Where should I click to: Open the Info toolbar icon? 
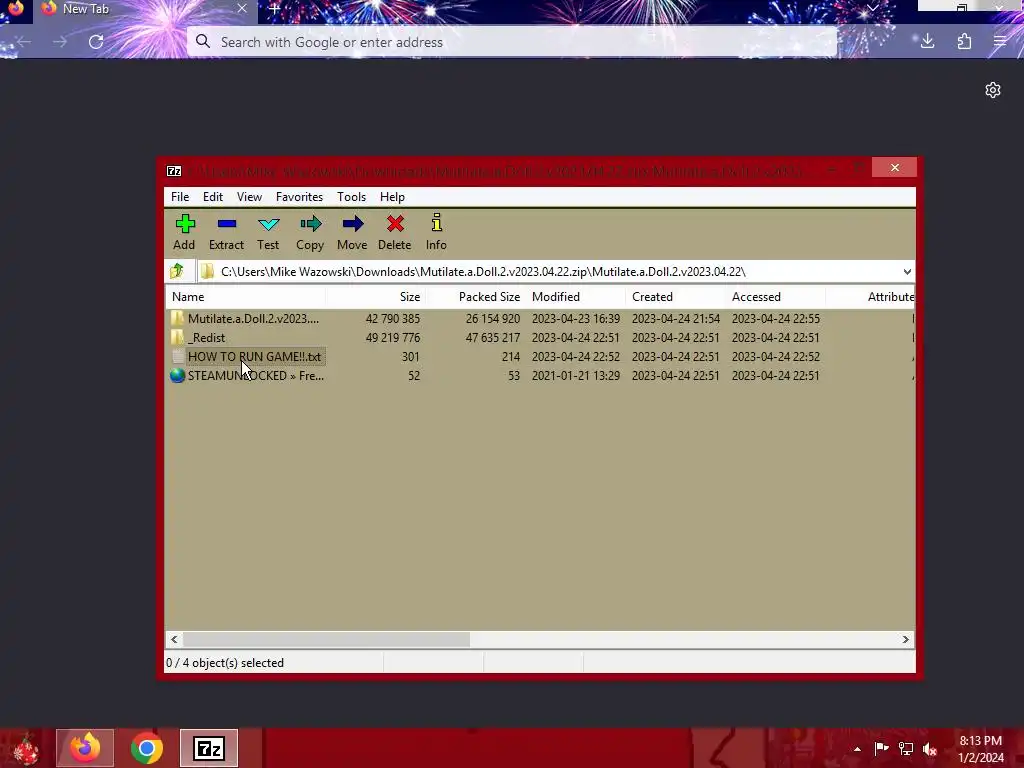coord(436,223)
